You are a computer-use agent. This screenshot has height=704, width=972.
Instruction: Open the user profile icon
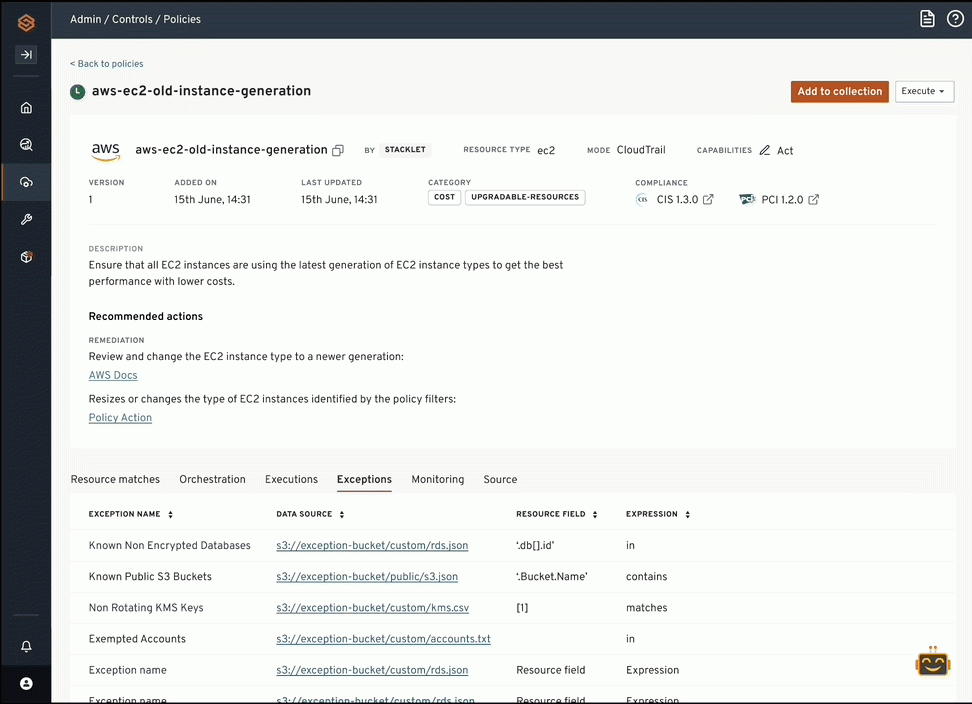(x=26, y=683)
